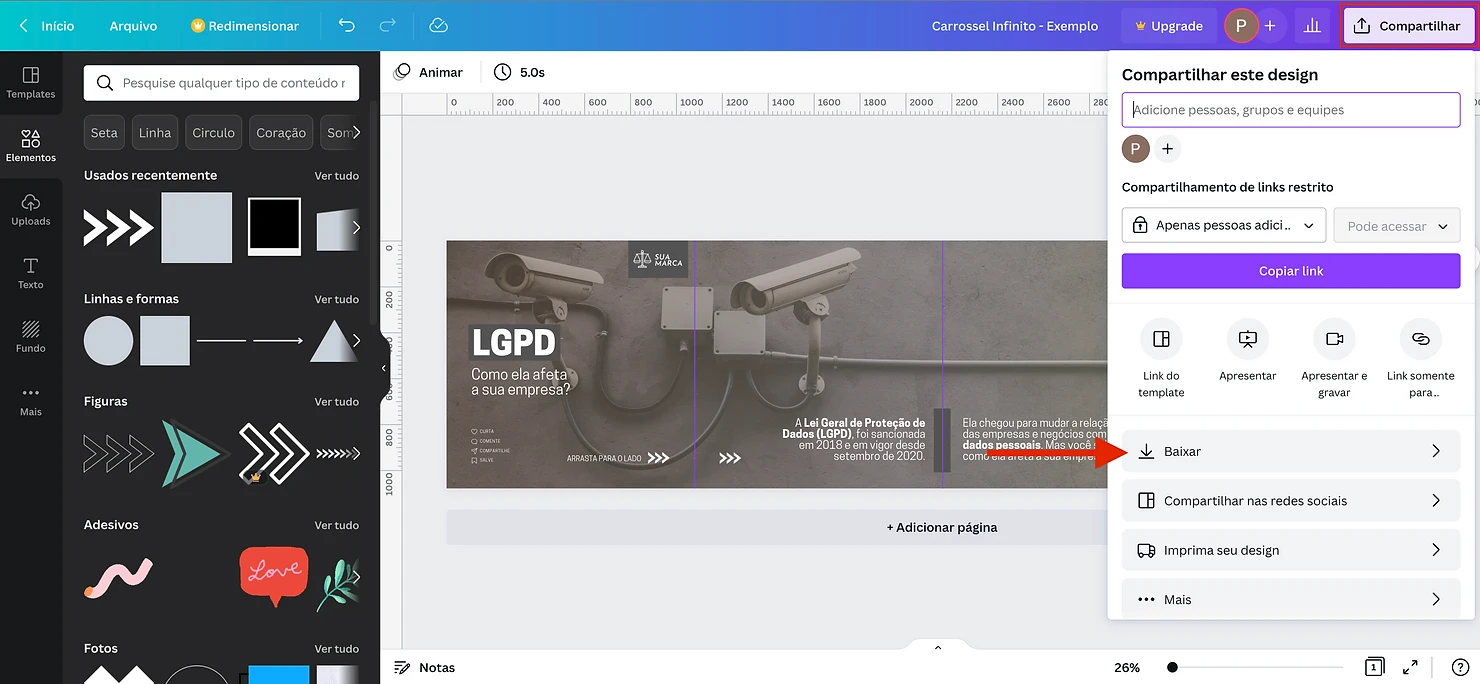Open the Mais sidebar tab
1480x684 pixels.
(31, 401)
